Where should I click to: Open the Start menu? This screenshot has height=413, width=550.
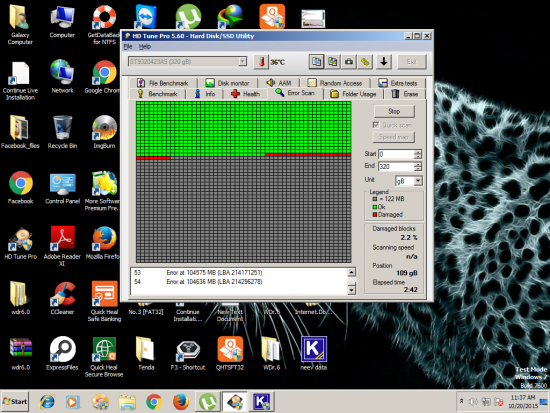point(15,401)
